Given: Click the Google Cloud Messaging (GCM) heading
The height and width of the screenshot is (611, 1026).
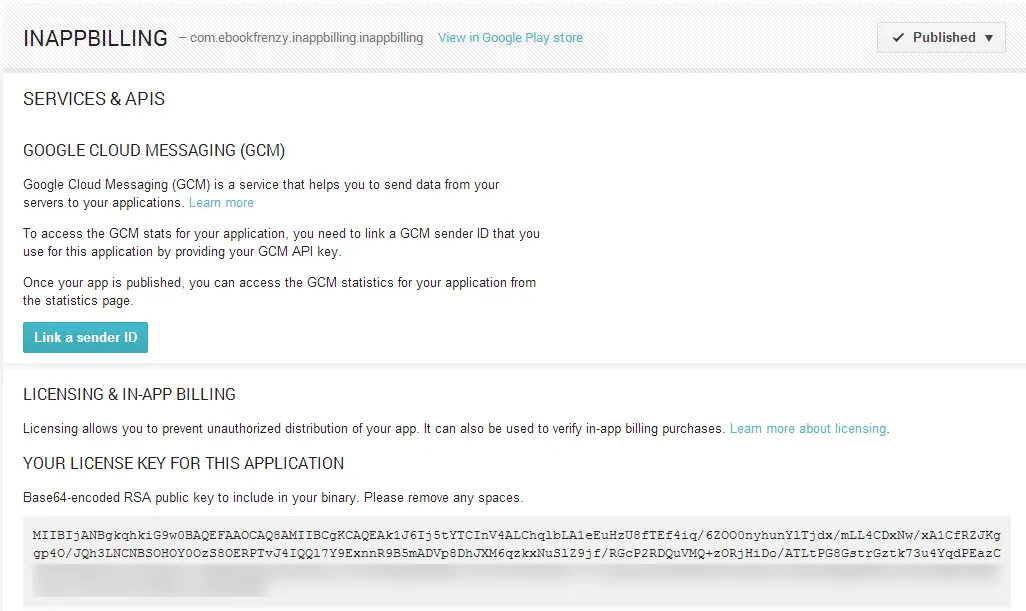Looking at the screenshot, I should point(154,151).
